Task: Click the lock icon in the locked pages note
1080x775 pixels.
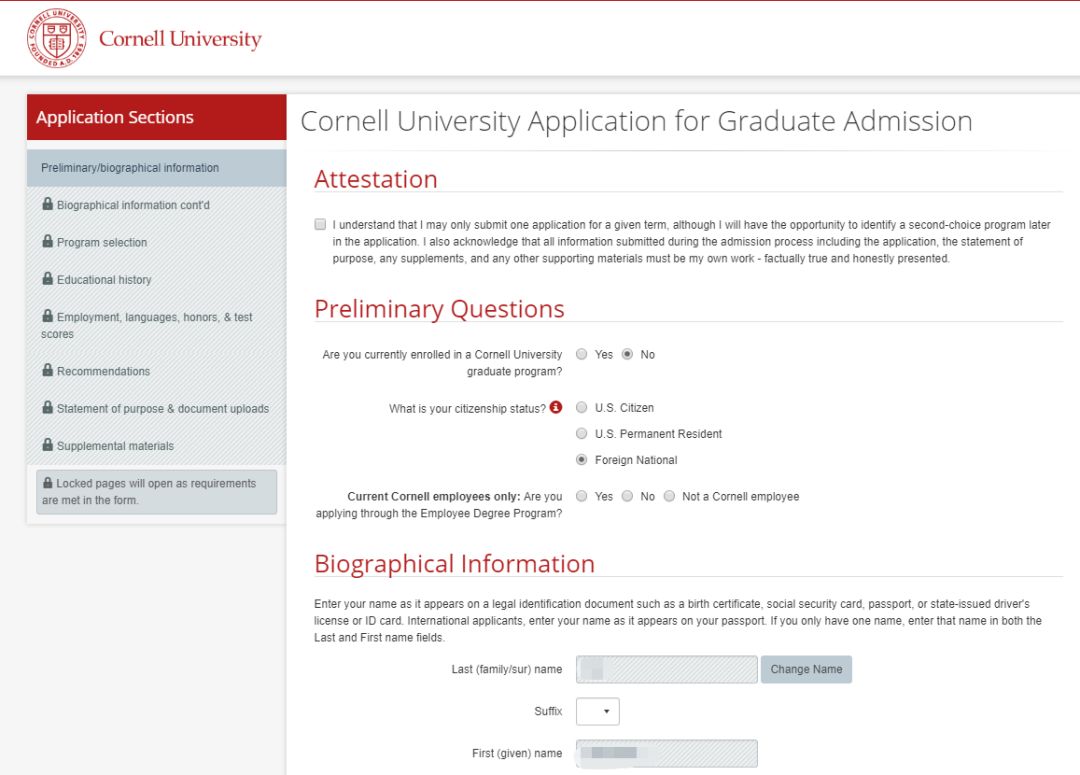Action: 48,482
